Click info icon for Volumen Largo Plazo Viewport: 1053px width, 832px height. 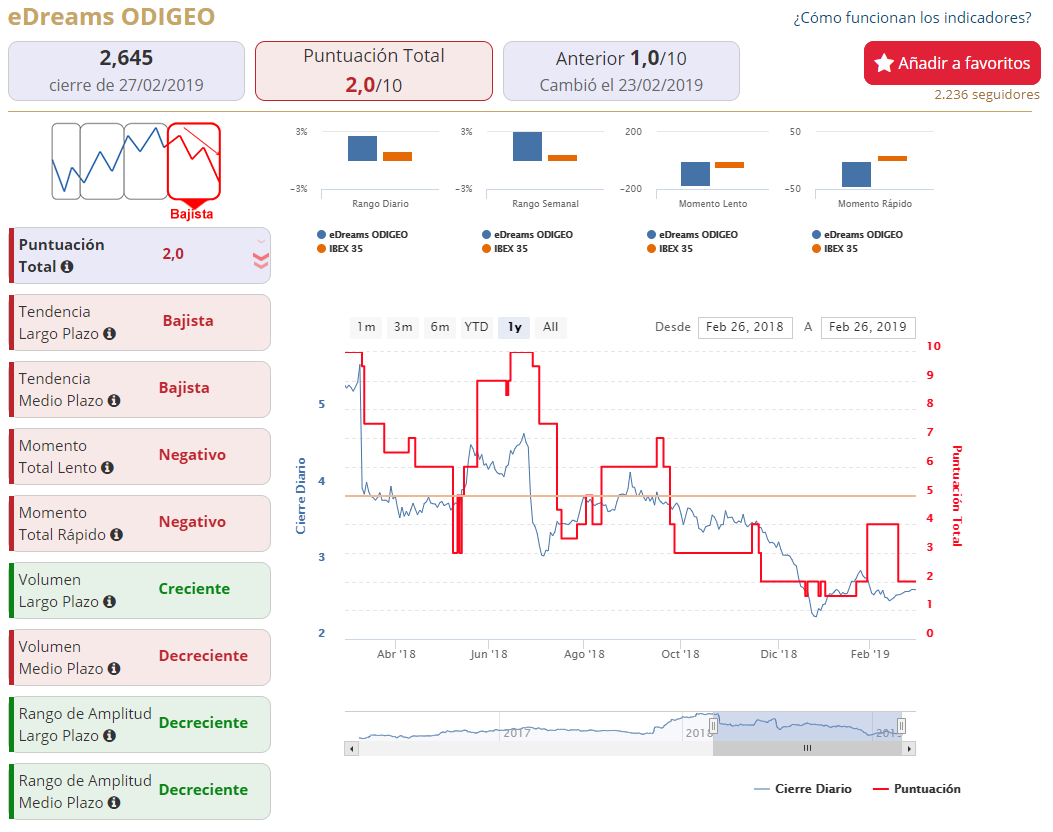point(109,602)
